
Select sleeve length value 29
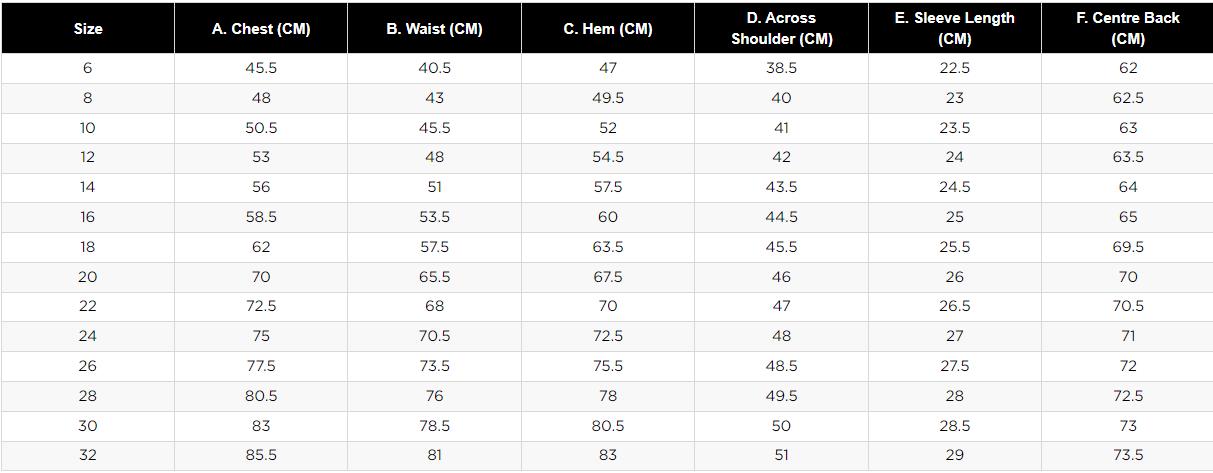coord(955,455)
